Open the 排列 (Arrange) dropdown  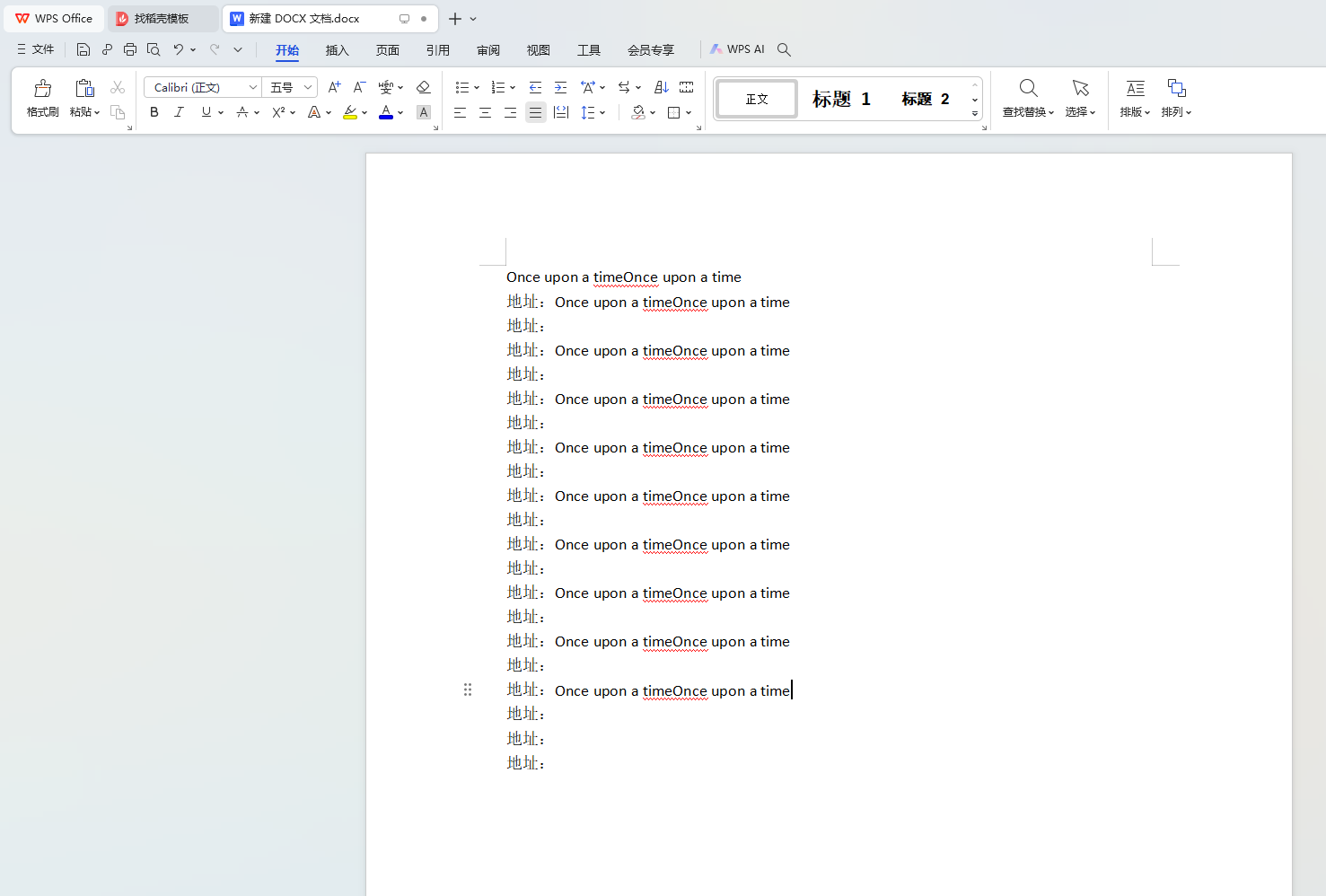click(1177, 98)
